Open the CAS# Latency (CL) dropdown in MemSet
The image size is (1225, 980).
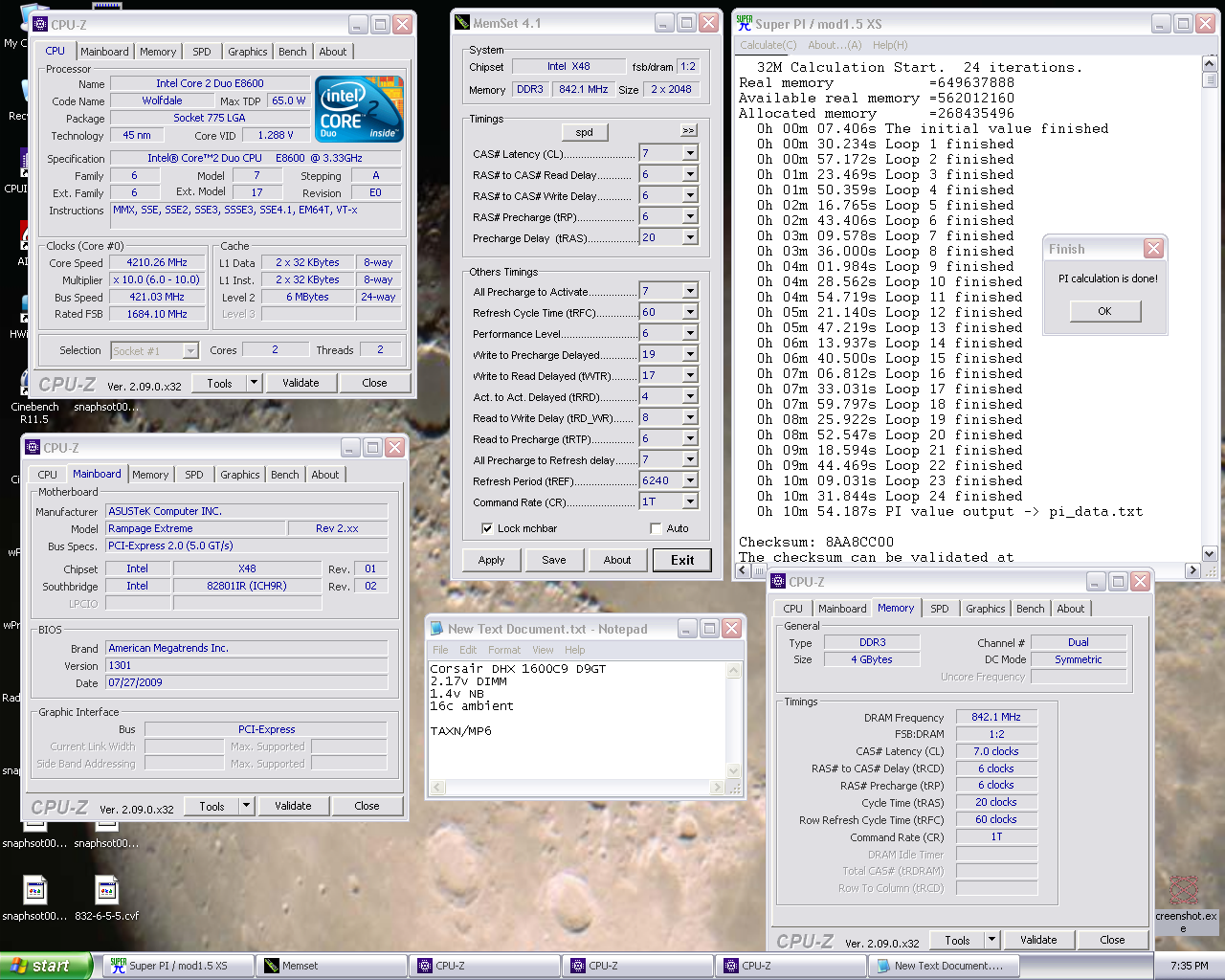click(x=690, y=153)
